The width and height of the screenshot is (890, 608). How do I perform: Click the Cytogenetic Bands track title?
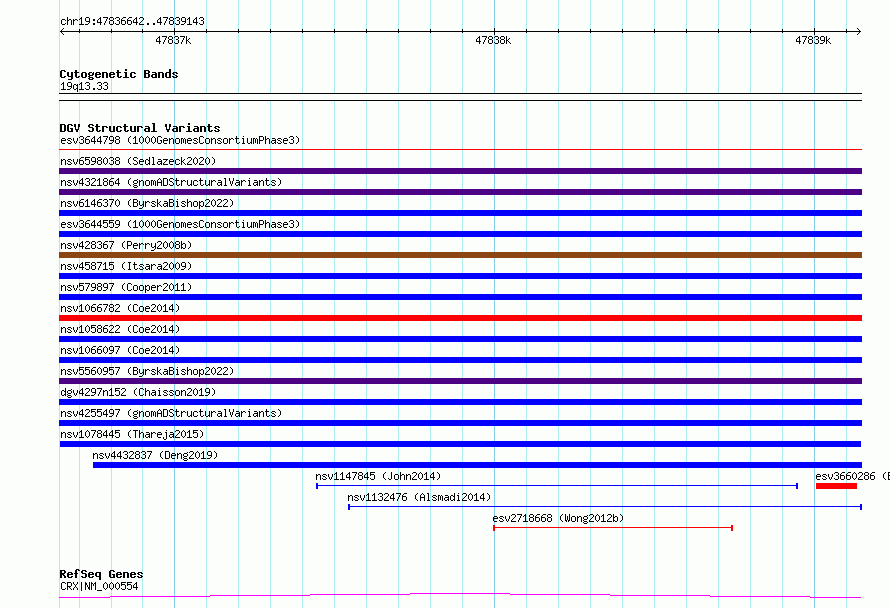pos(119,74)
